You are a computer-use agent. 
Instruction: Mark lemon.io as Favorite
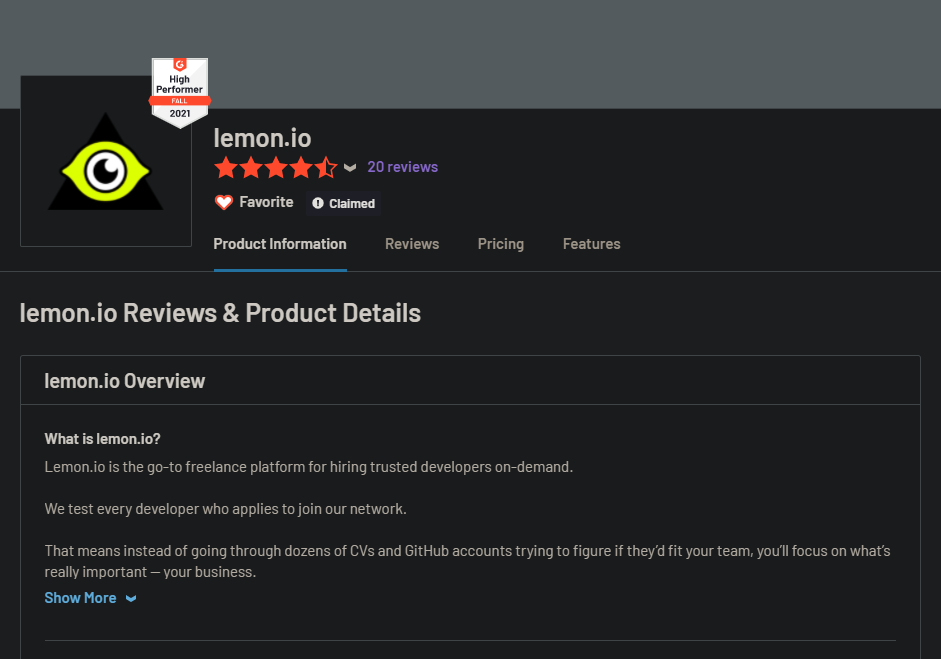[254, 202]
